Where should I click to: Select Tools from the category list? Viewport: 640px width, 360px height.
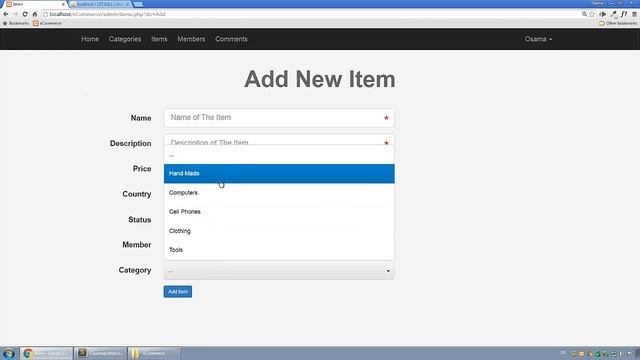[279, 250]
